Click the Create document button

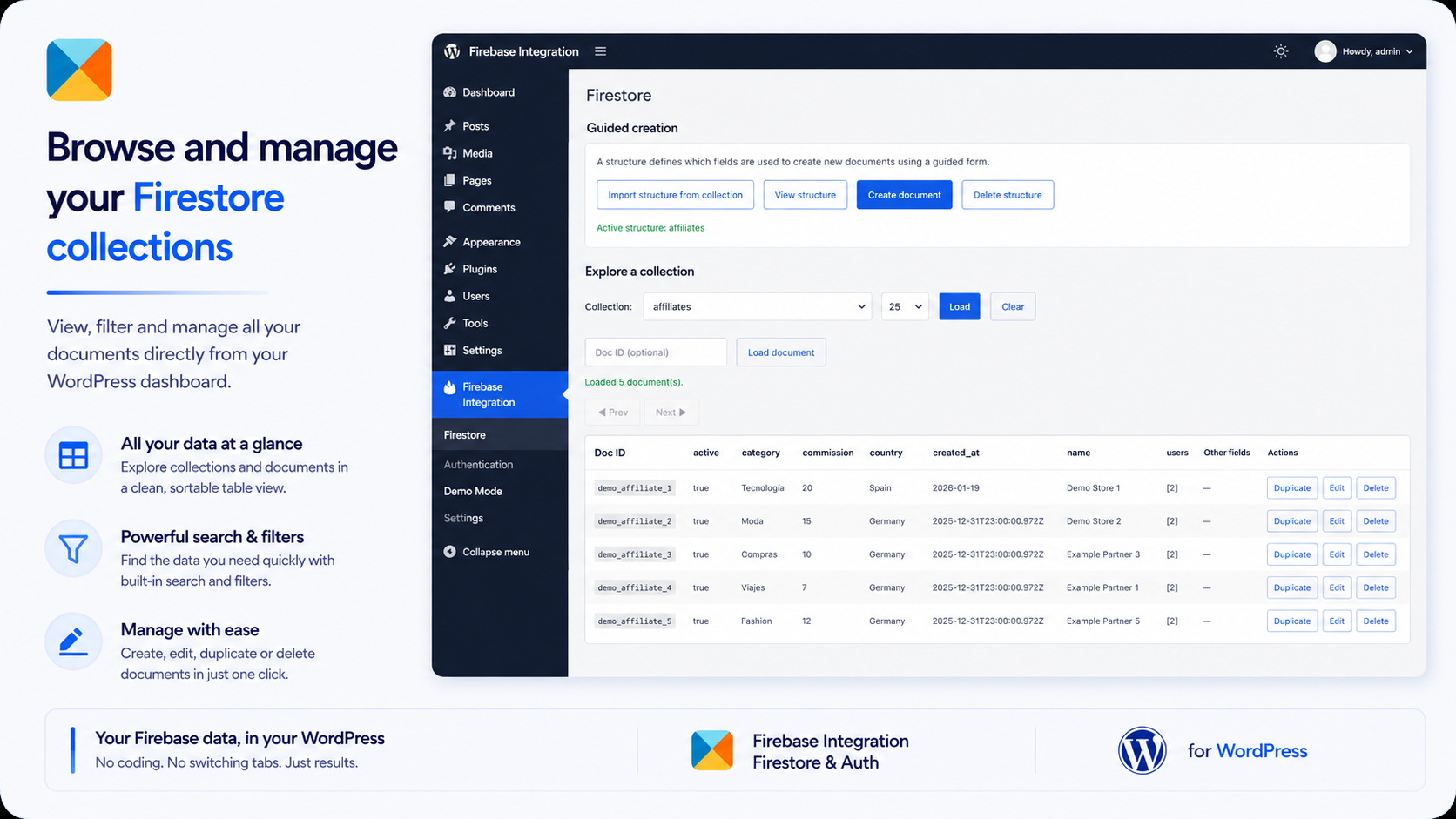[x=904, y=195]
